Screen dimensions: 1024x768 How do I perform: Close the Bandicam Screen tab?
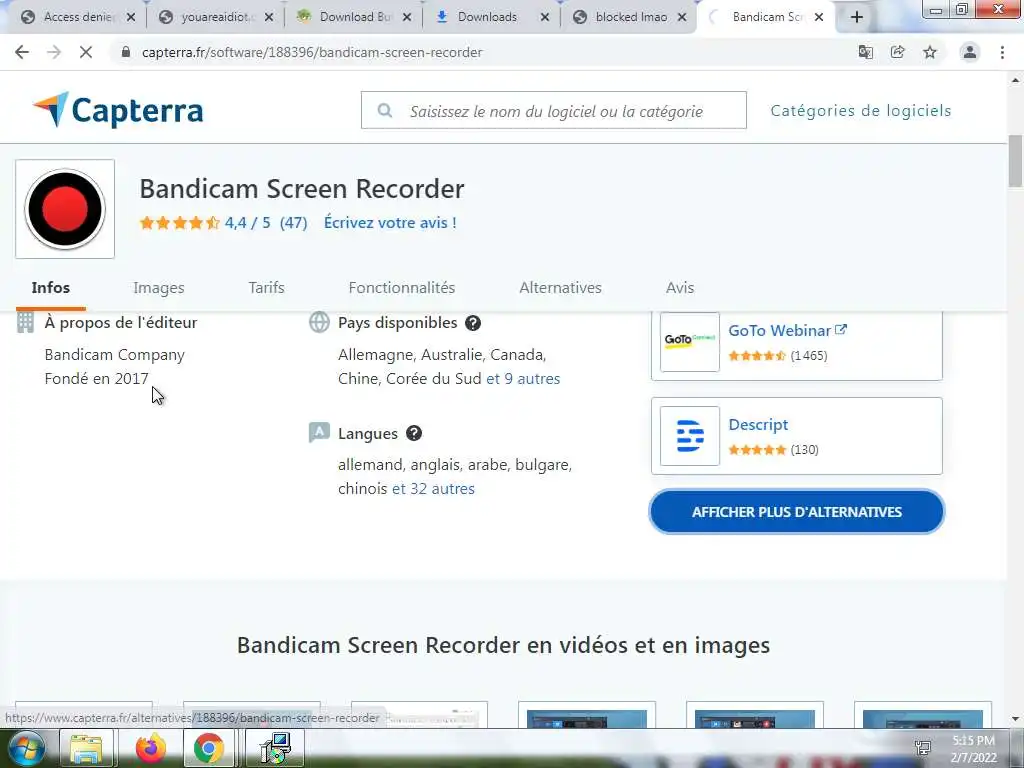click(x=819, y=18)
